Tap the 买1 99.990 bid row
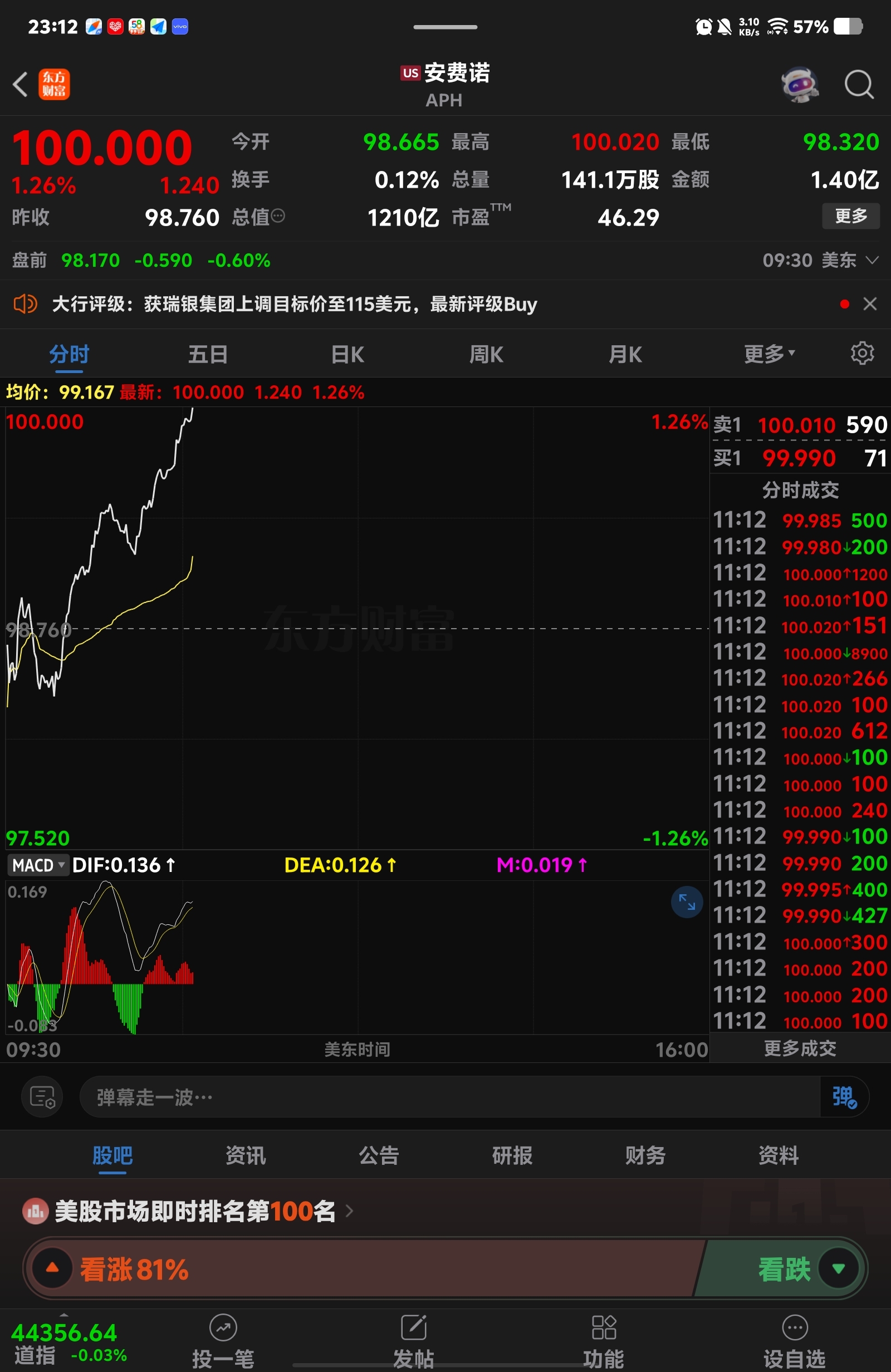 800,458
